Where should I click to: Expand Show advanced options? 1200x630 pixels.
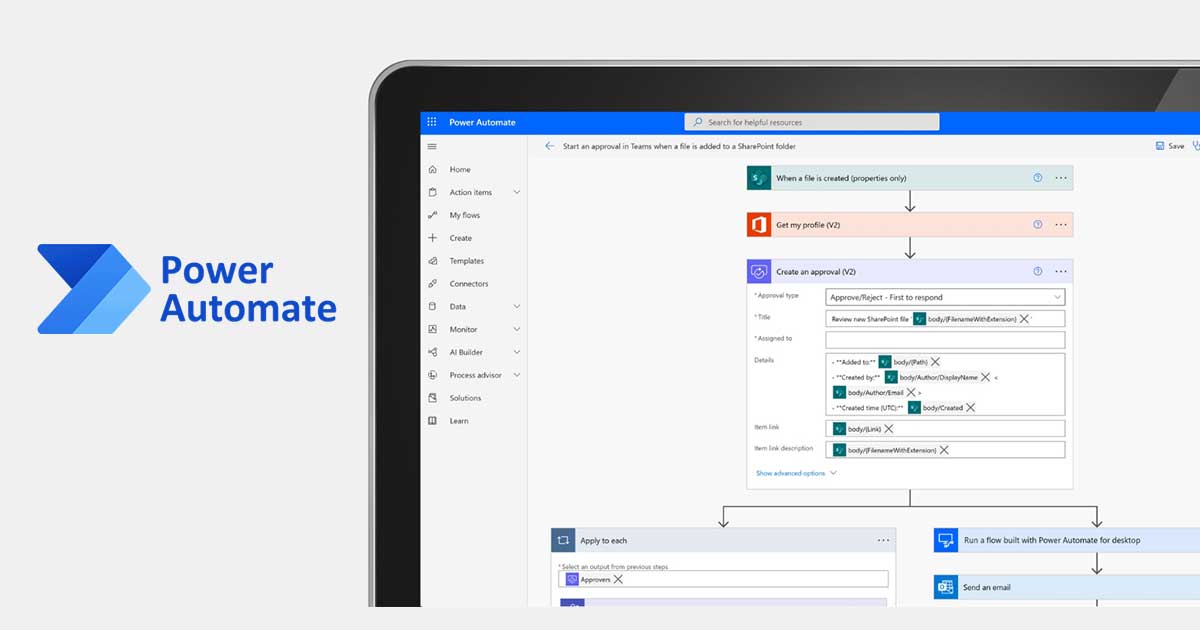pos(796,473)
